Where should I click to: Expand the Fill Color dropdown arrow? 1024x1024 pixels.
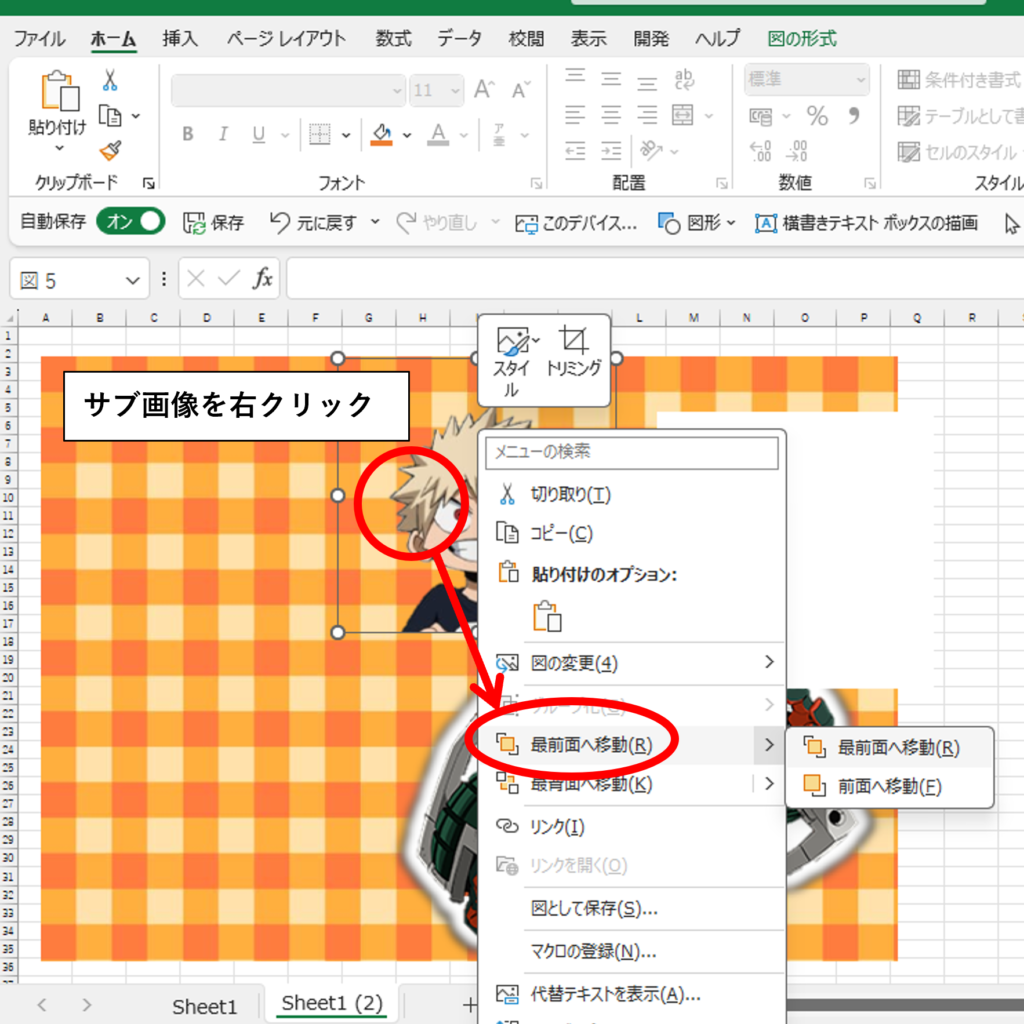pos(407,135)
